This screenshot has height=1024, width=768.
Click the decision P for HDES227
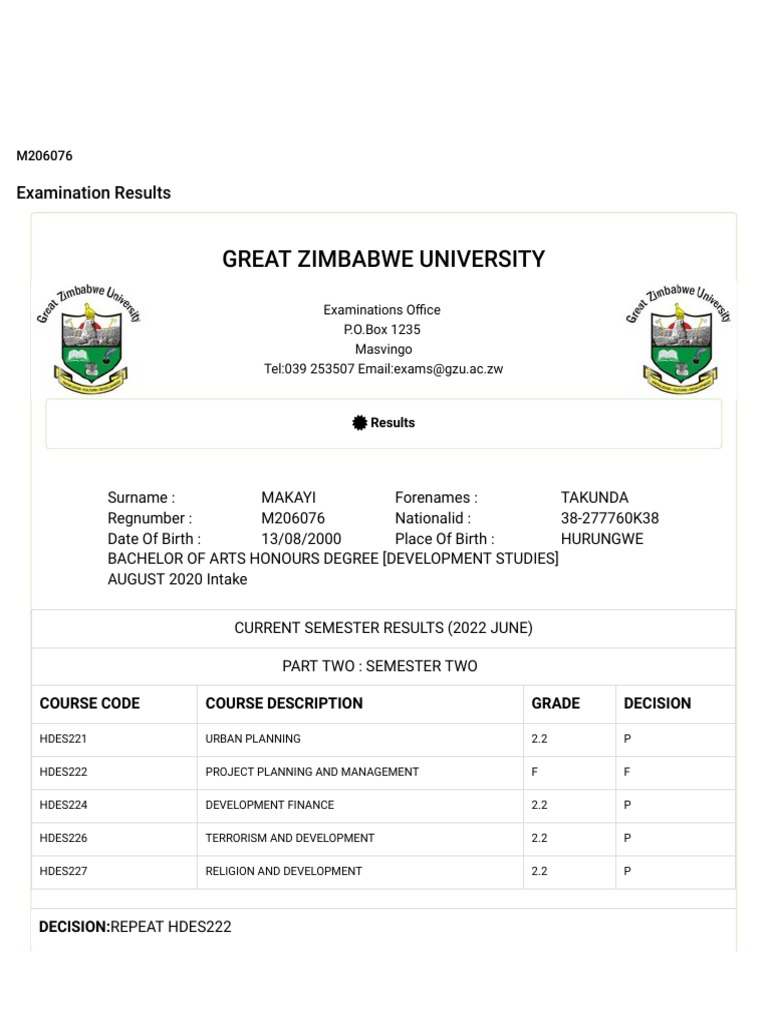(x=627, y=871)
